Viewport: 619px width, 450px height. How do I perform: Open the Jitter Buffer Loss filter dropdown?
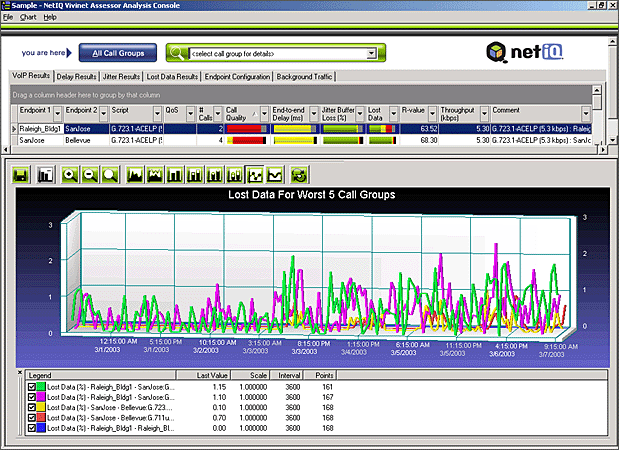click(360, 114)
